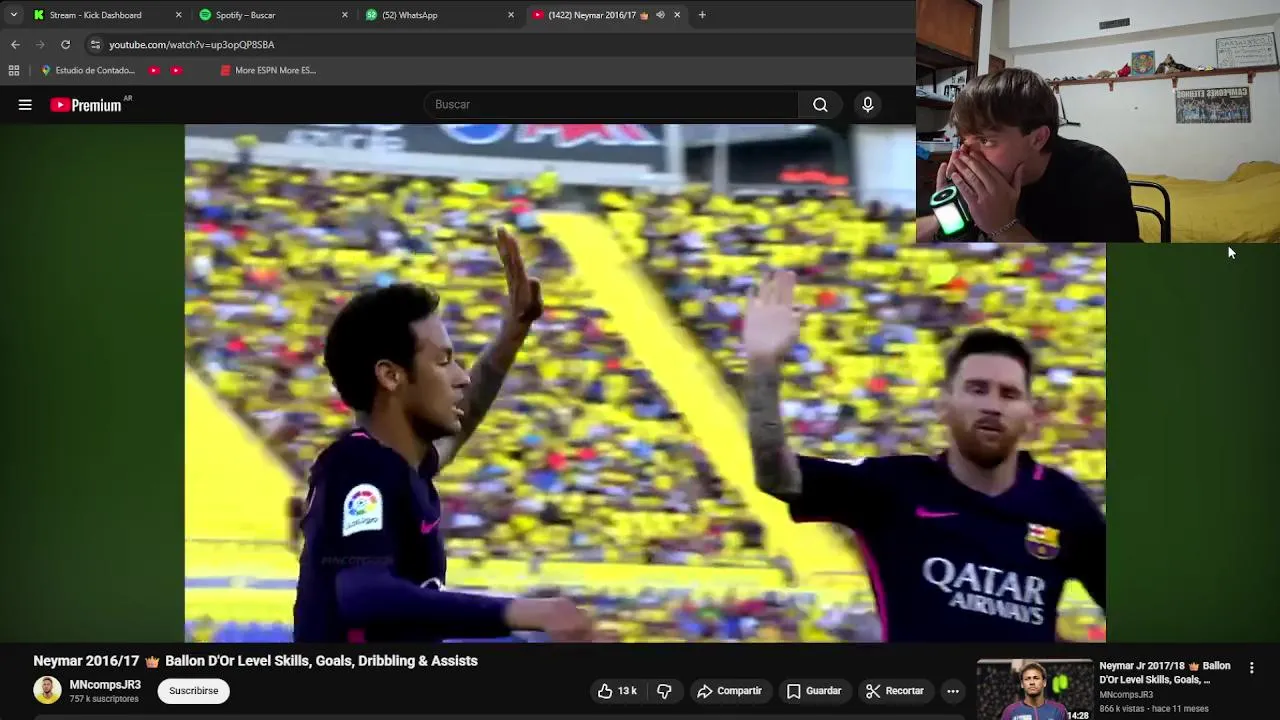The height and width of the screenshot is (720, 1280).
Task: Switch to Stream - Kick Dashboard tab
Action: (x=105, y=15)
